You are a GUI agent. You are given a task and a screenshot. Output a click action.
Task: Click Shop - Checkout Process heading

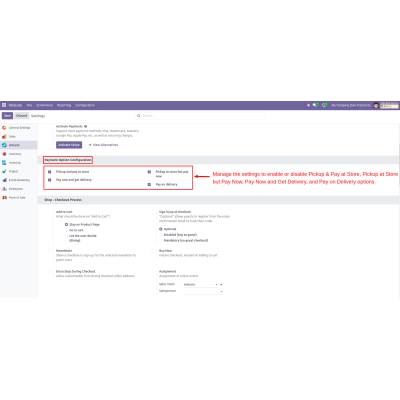pyautogui.click(x=63, y=200)
